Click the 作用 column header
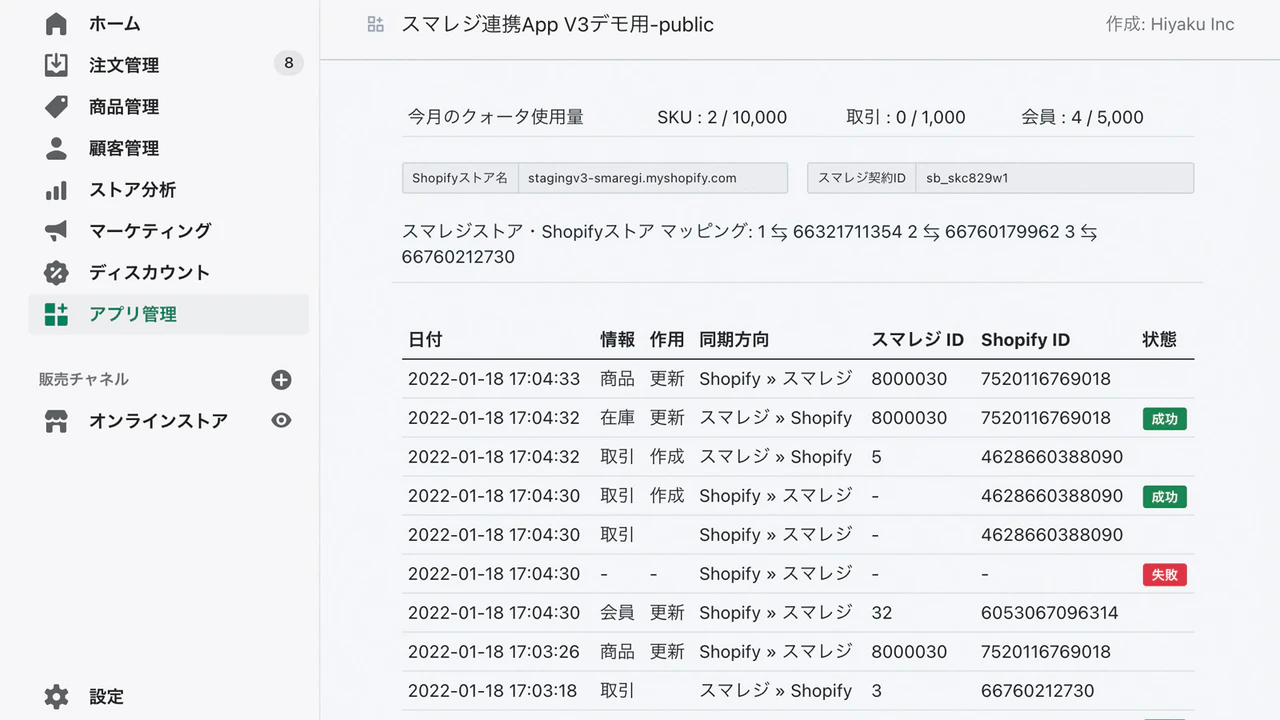 point(667,340)
